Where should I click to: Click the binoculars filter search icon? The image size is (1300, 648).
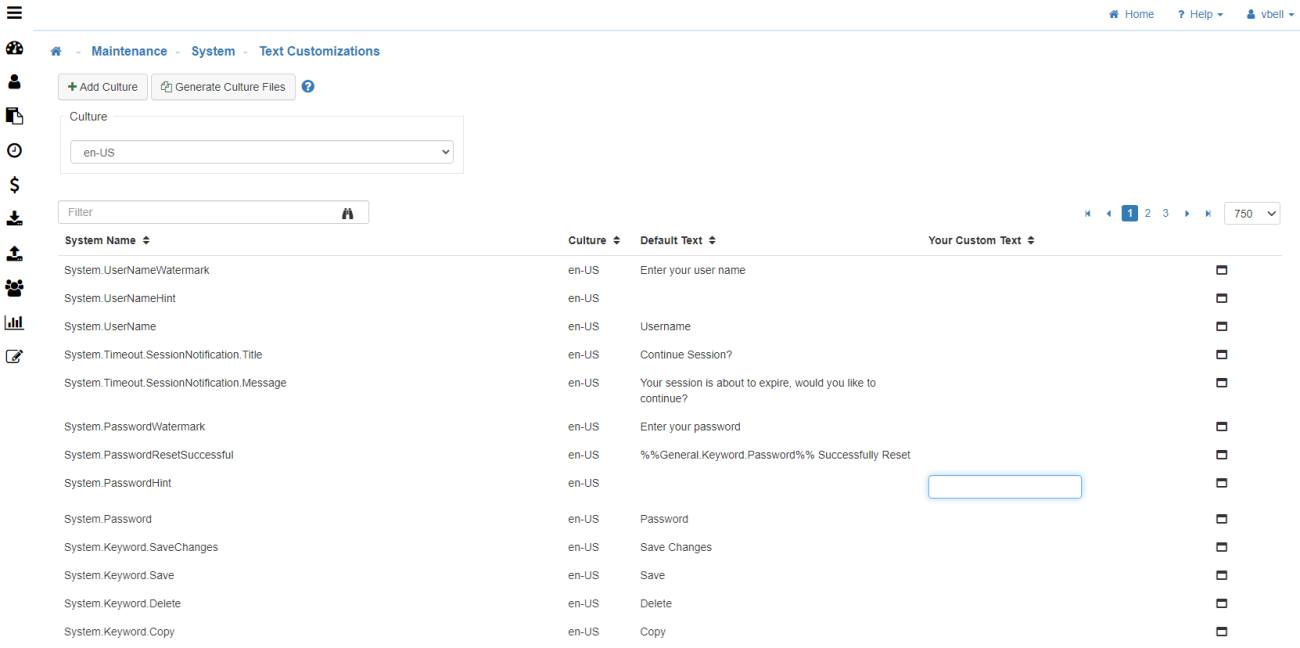pyautogui.click(x=348, y=213)
